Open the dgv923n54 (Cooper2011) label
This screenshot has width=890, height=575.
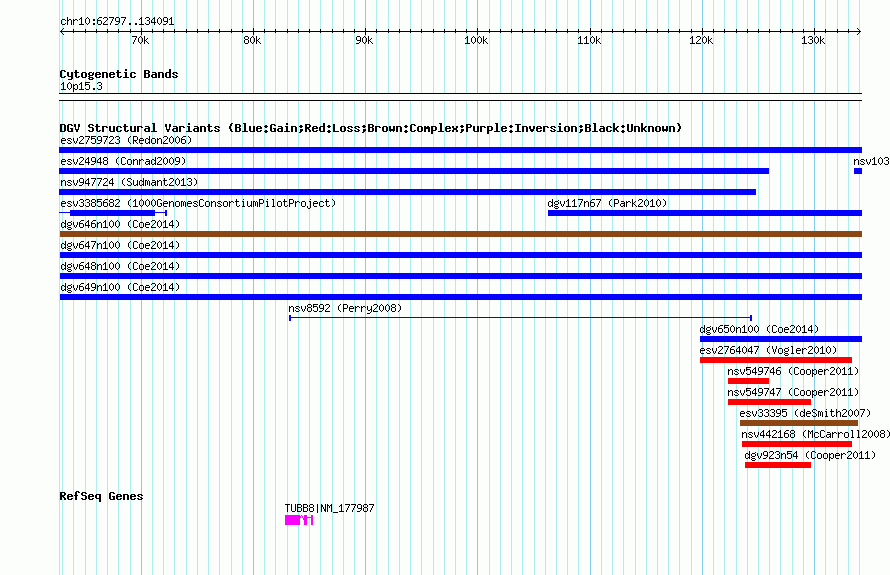click(x=810, y=455)
